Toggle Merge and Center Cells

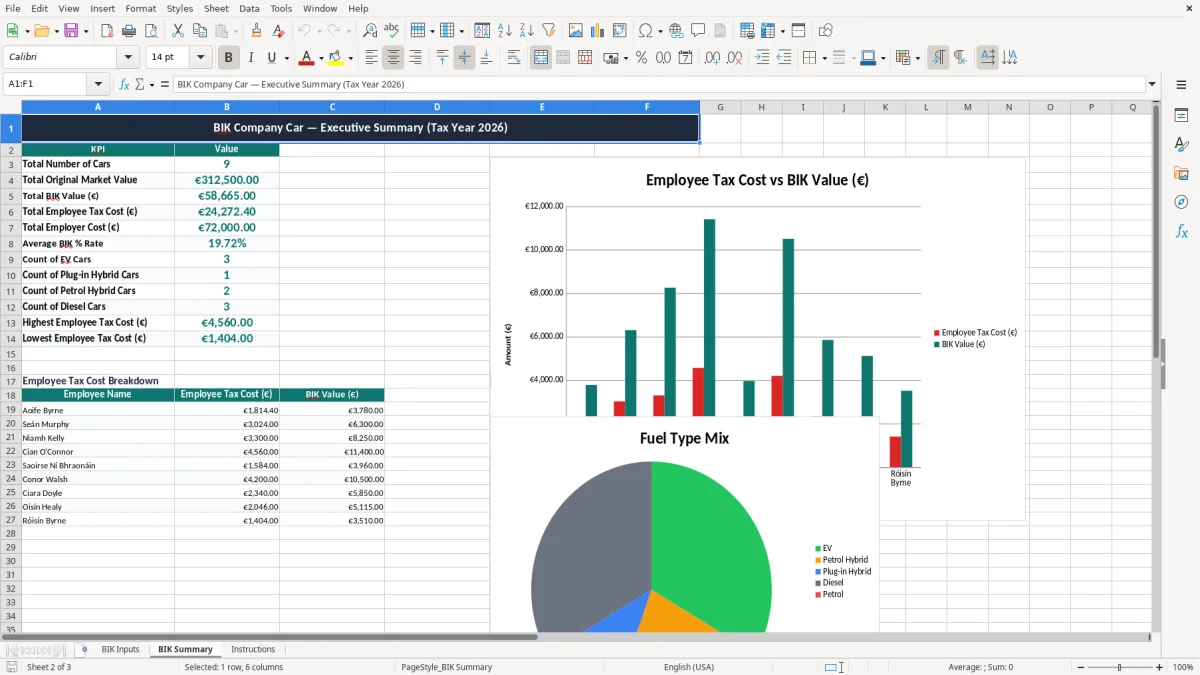click(541, 58)
